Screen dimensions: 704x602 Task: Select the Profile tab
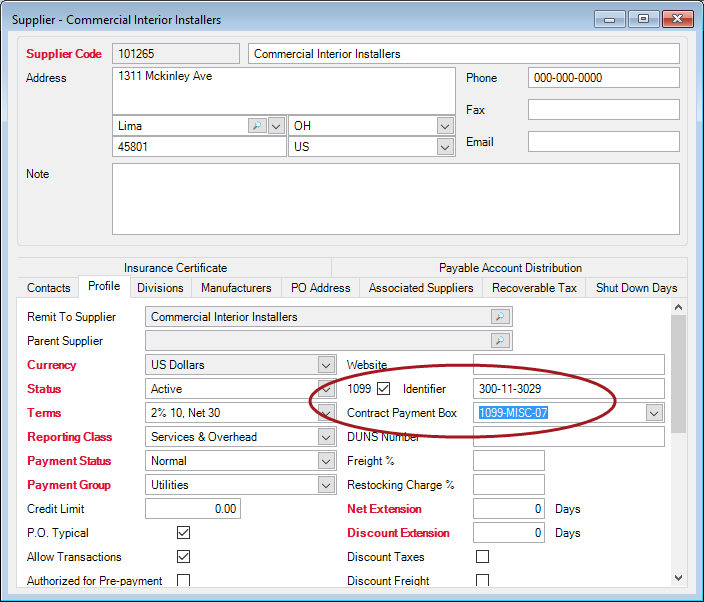[x=104, y=286]
